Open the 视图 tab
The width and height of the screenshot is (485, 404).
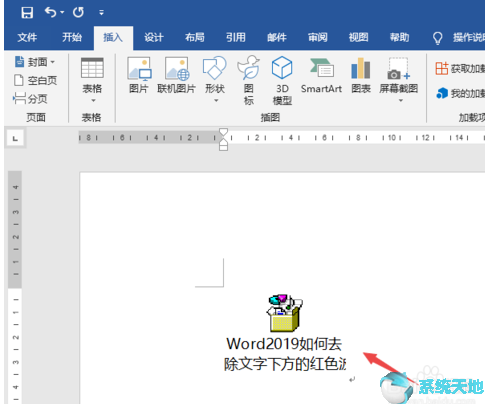pyautogui.click(x=359, y=37)
